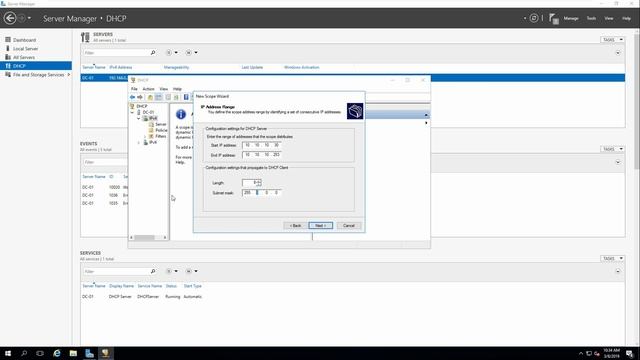The height and width of the screenshot is (360, 640).
Task: Sort Services by Display Name column
Action: click(x=121, y=286)
